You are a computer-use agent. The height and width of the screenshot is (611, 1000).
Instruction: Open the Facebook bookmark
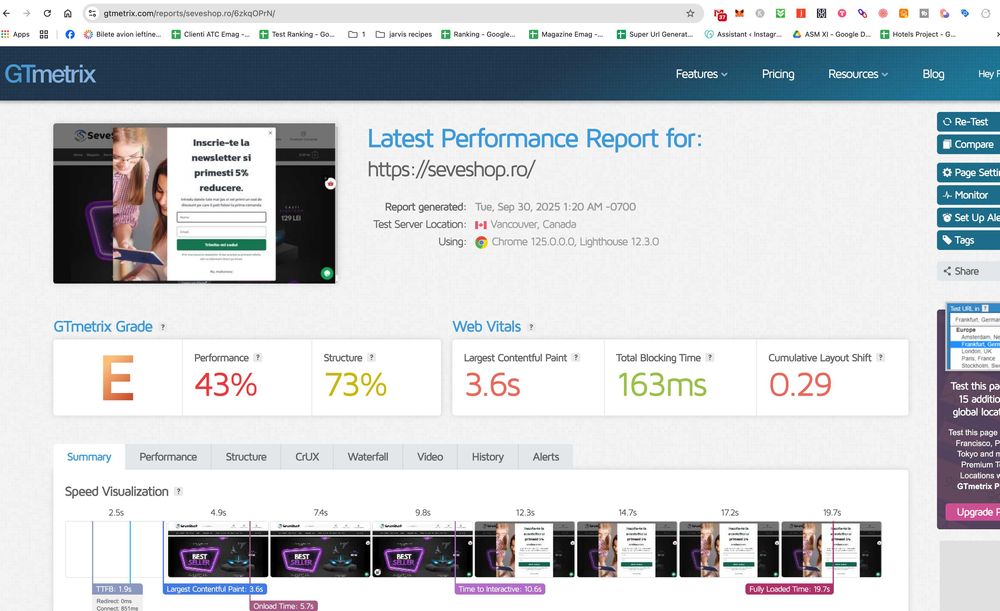[x=70, y=34]
